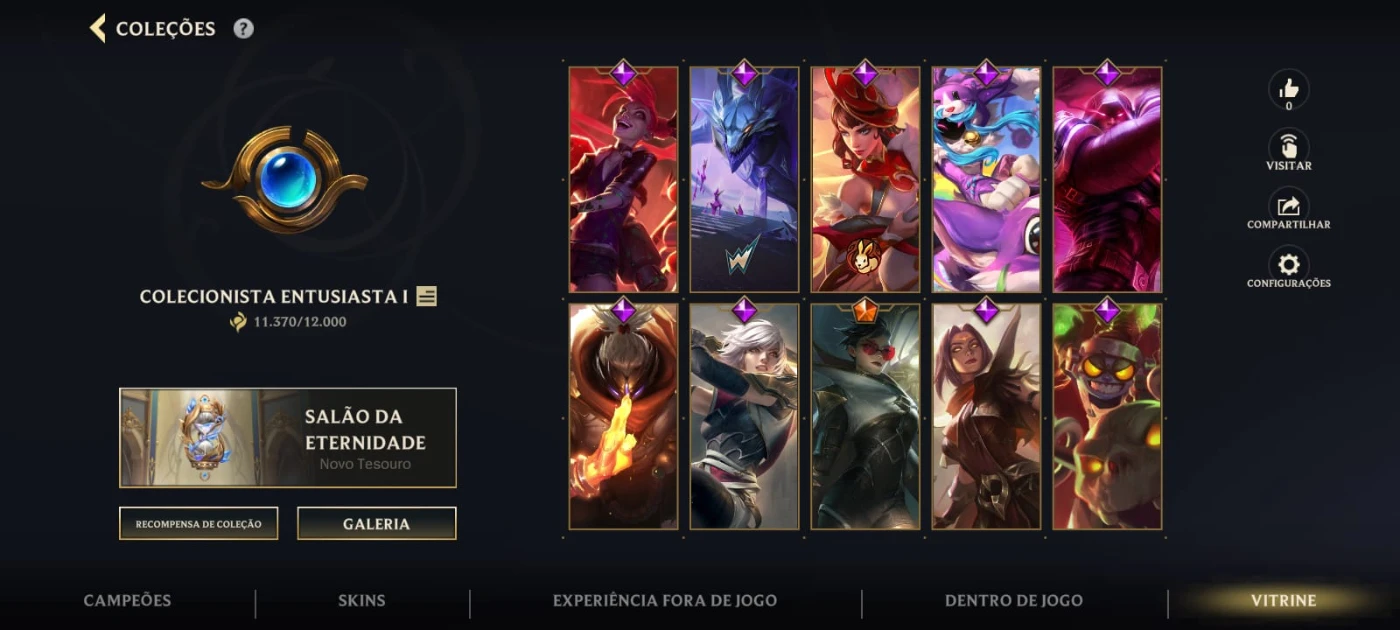Open the Salão da Eternidade banner
The image size is (1400, 630).
pos(288,438)
